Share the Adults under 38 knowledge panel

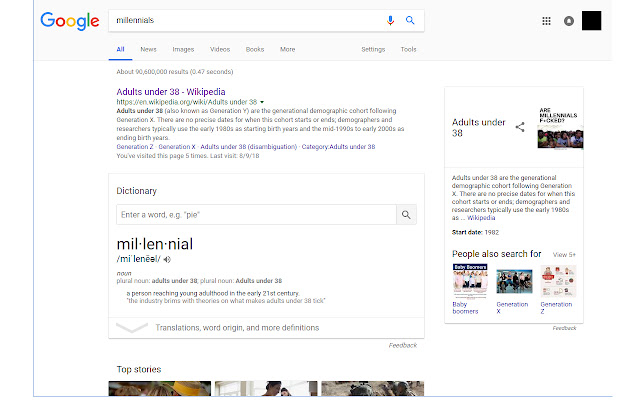pos(520,127)
